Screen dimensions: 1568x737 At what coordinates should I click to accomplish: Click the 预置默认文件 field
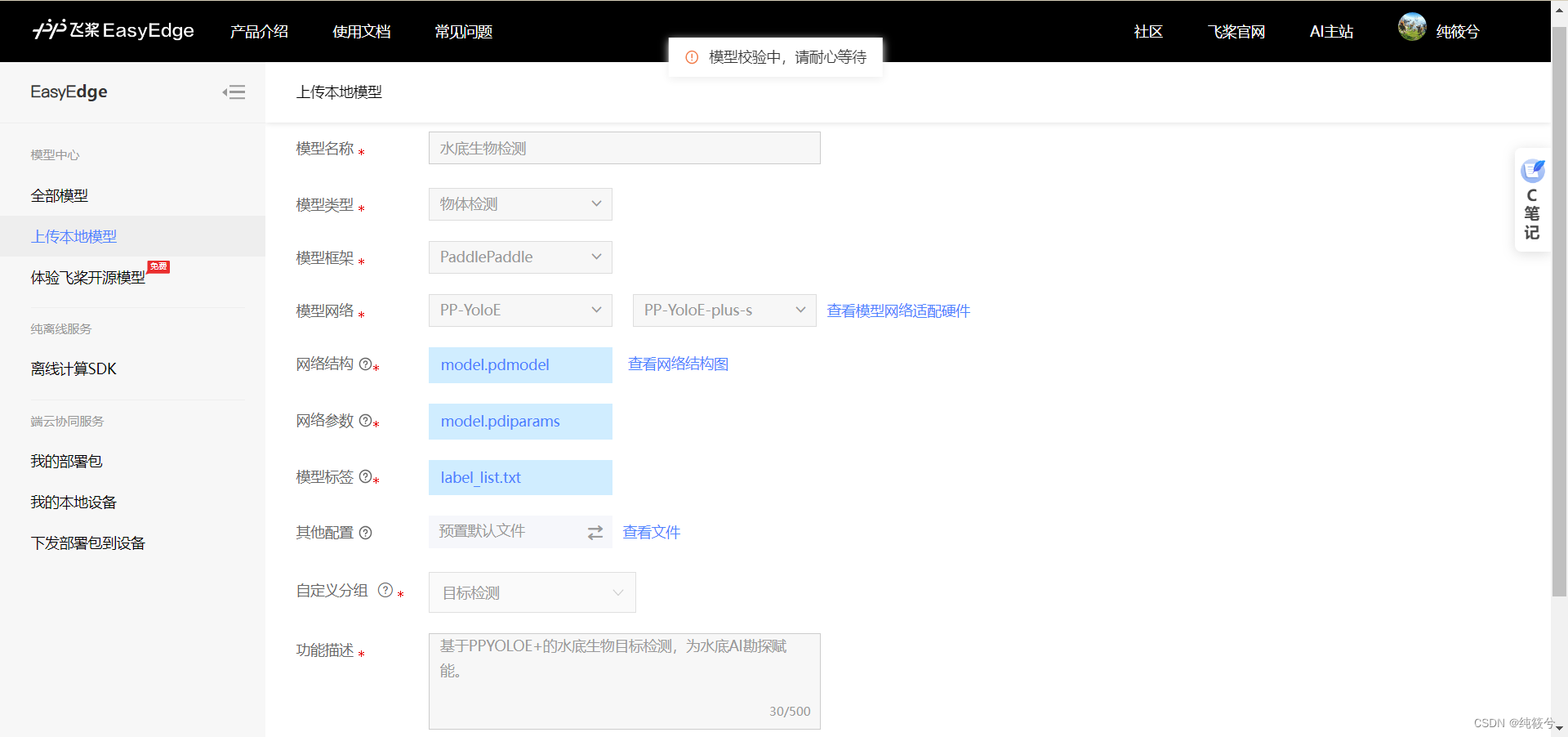[x=520, y=532]
